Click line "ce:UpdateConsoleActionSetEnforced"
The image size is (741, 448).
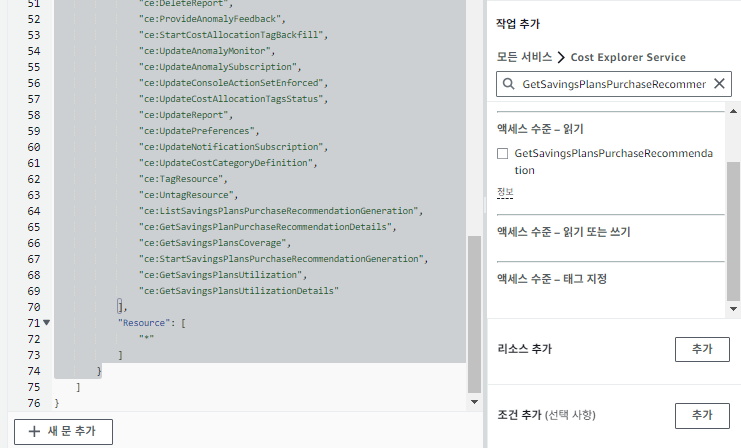pos(233,83)
